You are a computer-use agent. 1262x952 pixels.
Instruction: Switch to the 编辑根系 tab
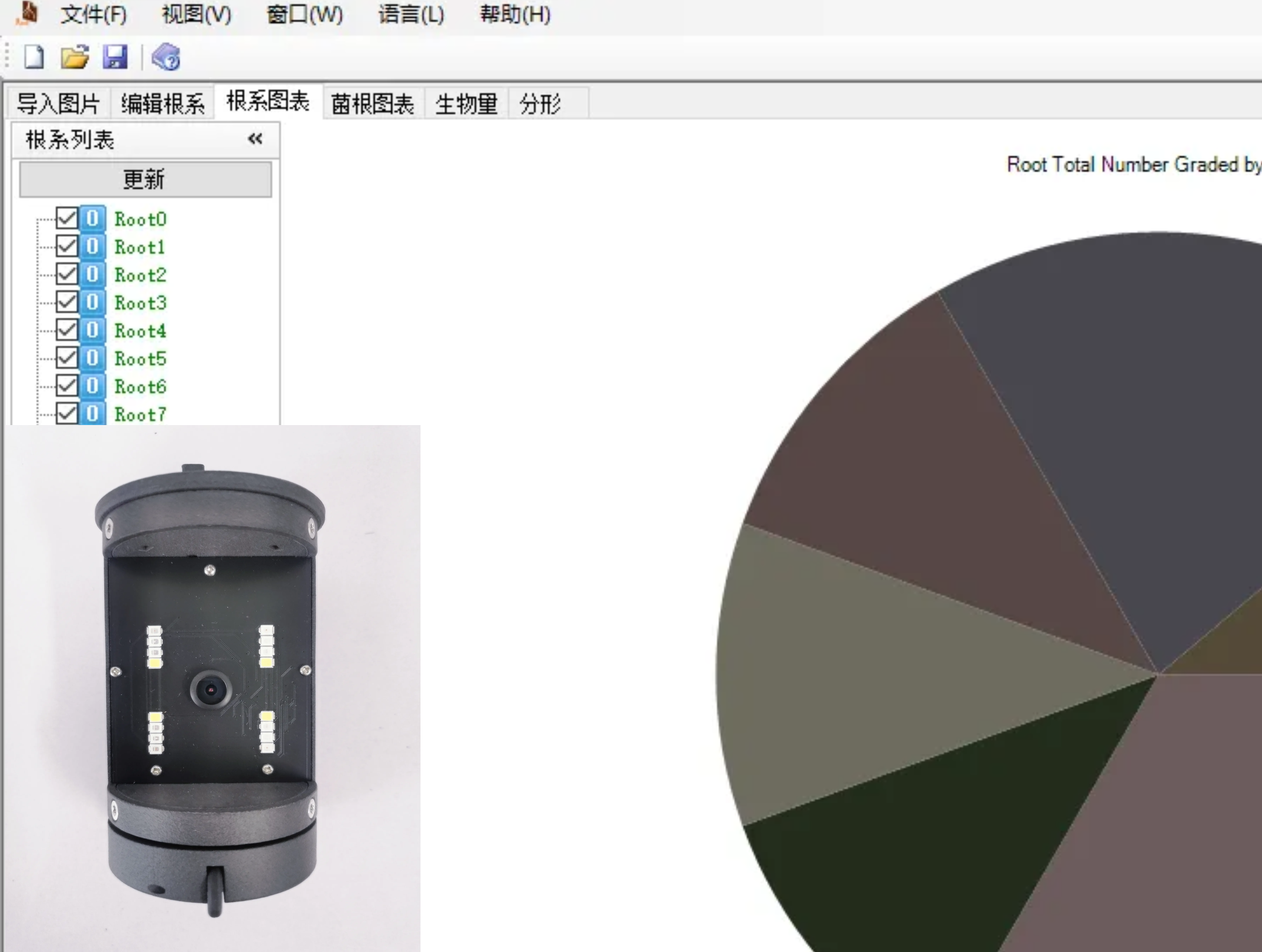pyautogui.click(x=162, y=104)
